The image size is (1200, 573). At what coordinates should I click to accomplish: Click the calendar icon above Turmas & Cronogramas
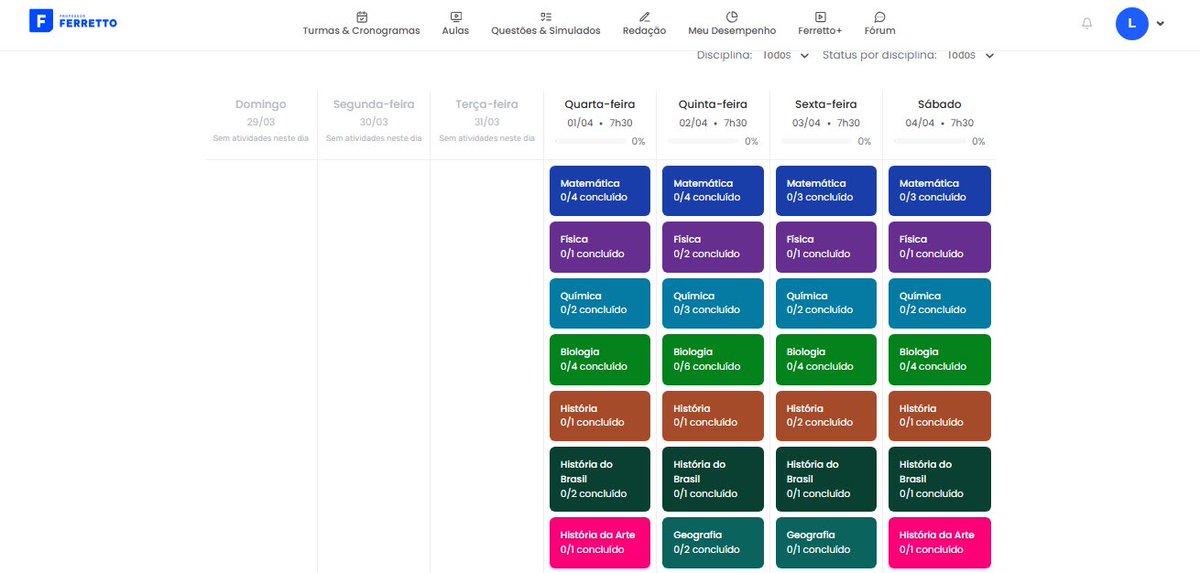coord(362,16)
